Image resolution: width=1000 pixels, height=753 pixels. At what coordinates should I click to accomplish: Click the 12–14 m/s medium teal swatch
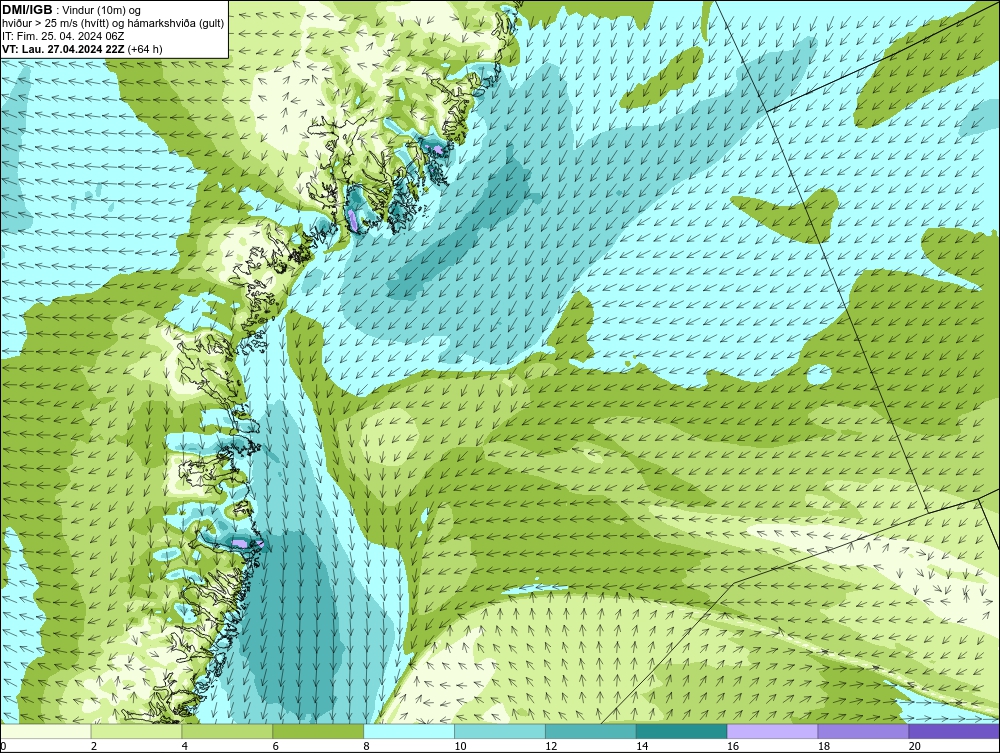[x=591, y=731]
